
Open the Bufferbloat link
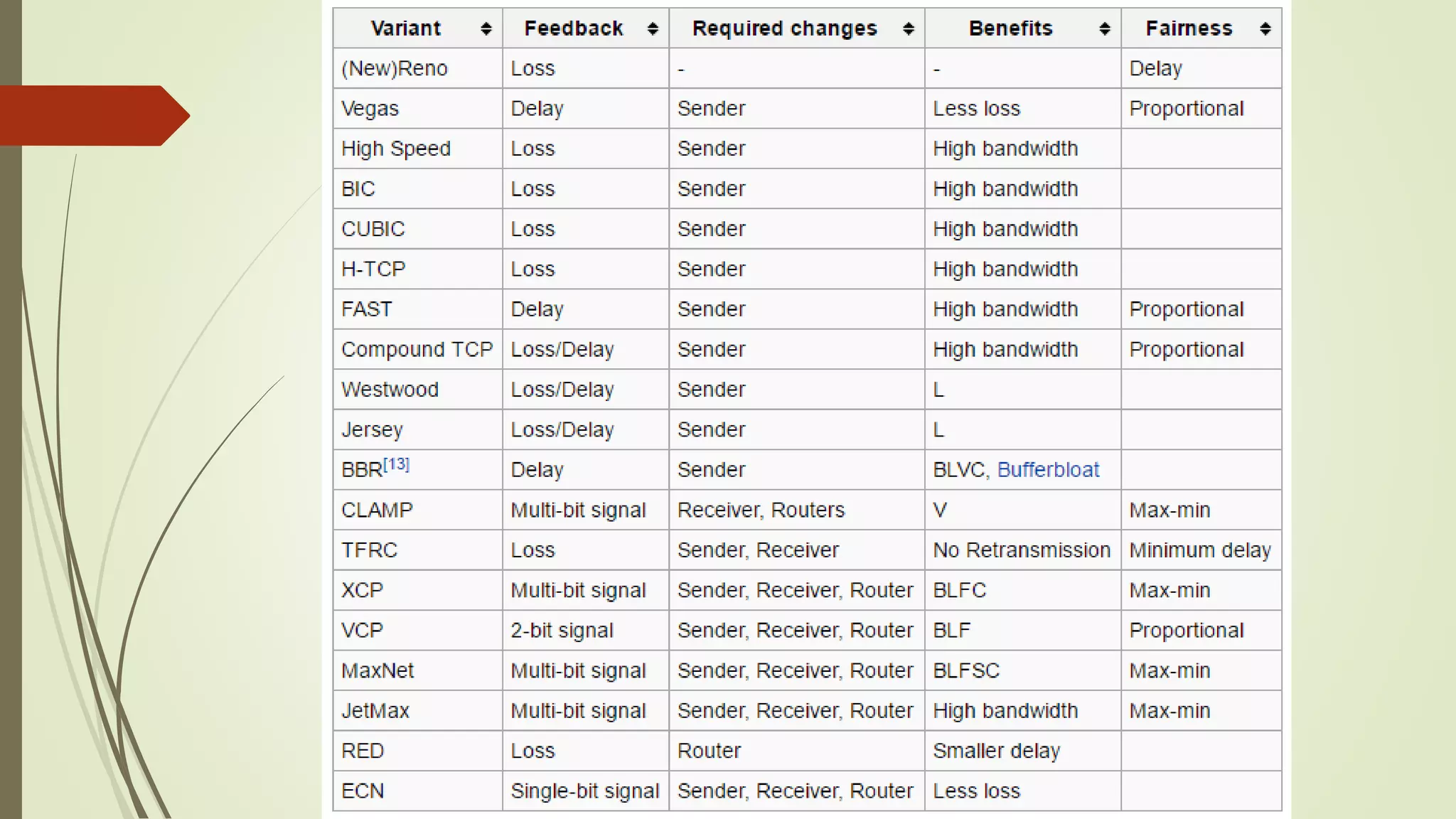click(1048, 470)
